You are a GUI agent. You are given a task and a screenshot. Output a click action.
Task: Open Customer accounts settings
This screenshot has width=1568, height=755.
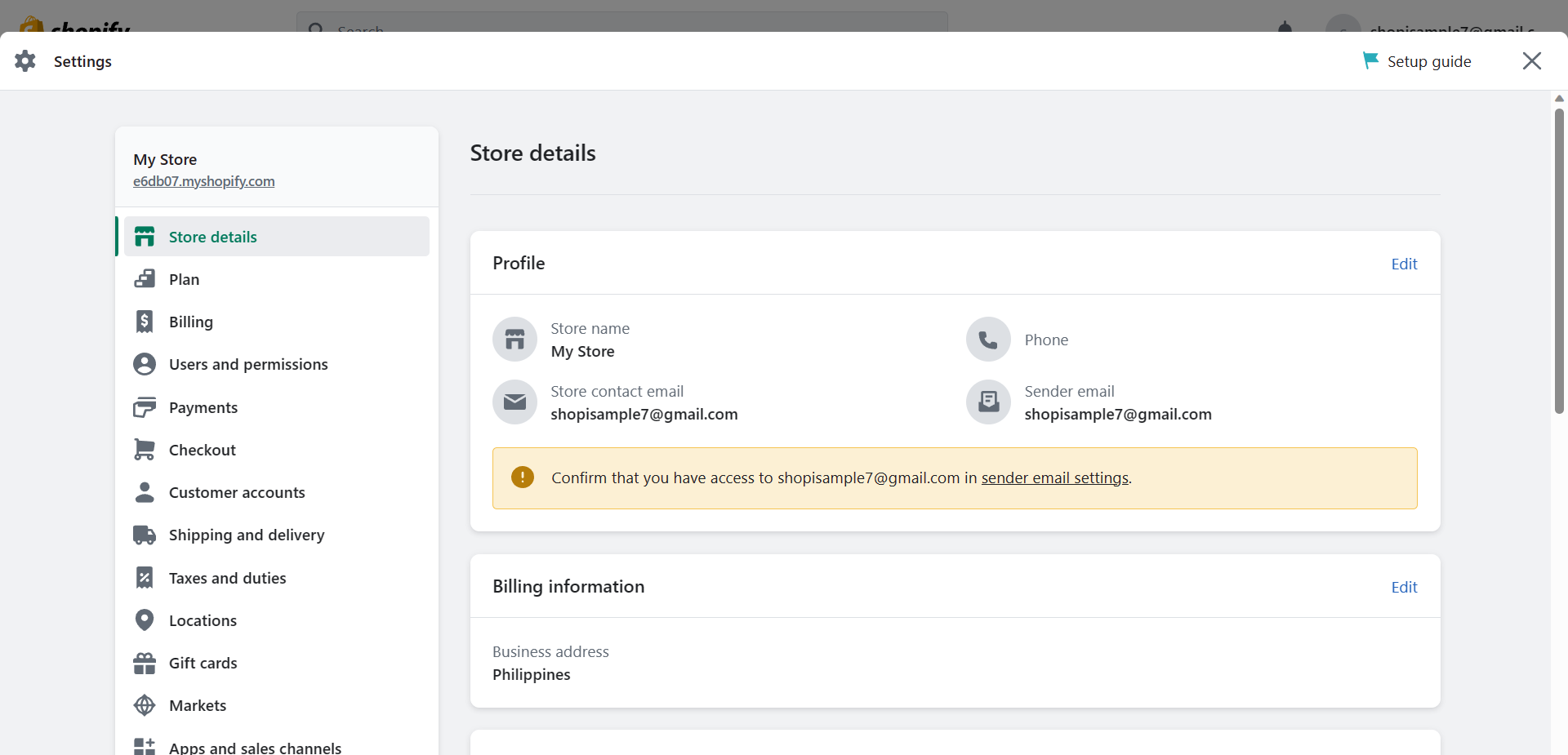[277, 492]
